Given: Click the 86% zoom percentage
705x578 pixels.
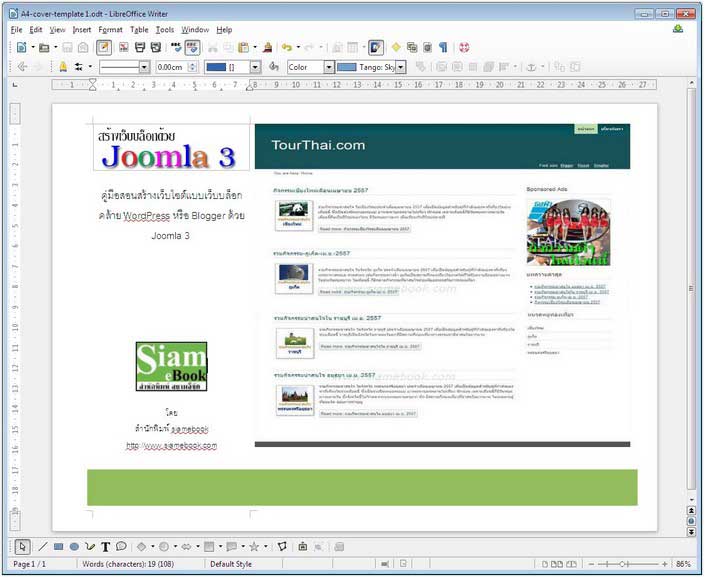Looking at the screenshot, I should pos(683,564).
